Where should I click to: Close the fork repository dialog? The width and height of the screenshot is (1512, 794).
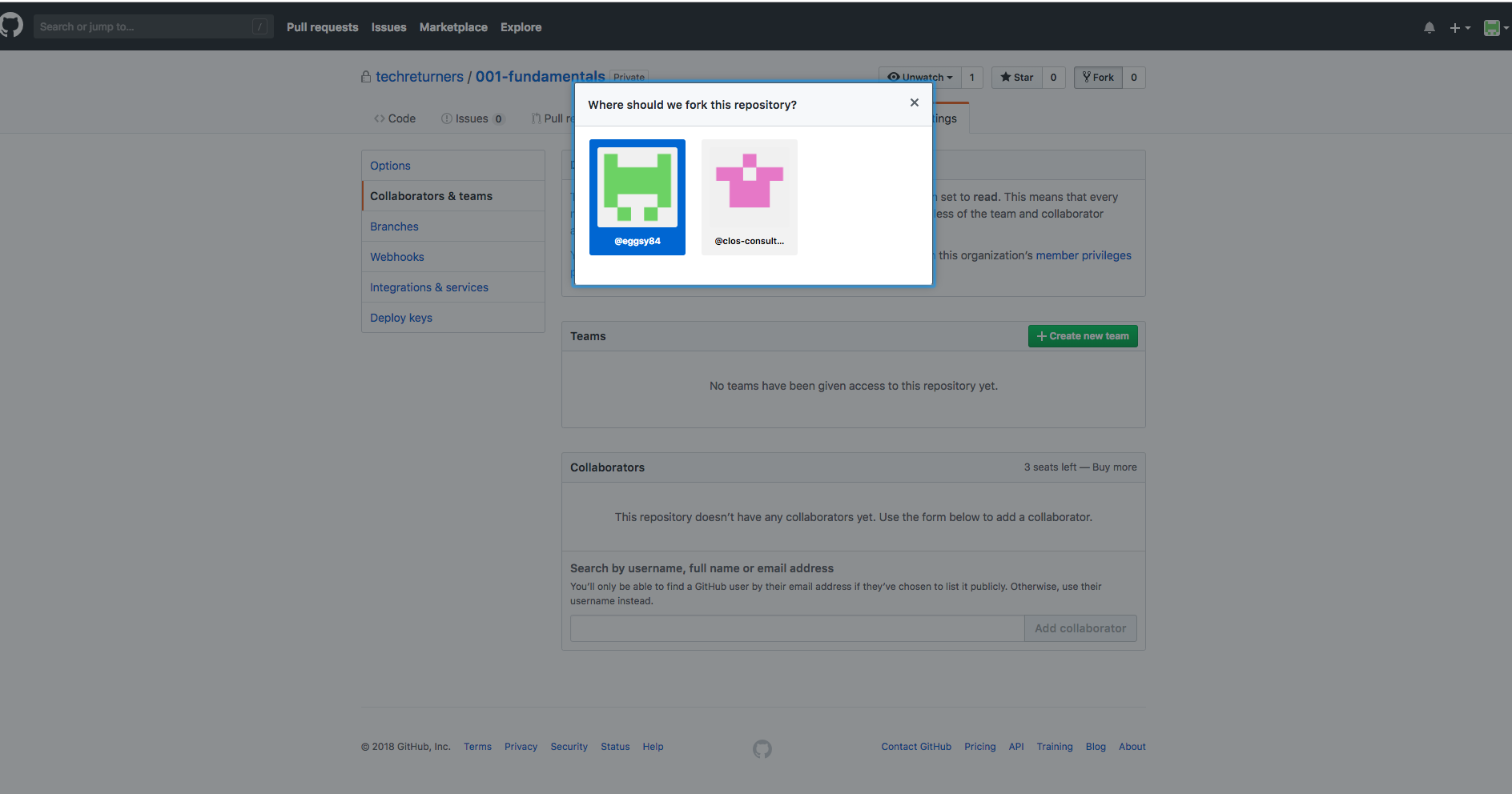(914, 102)
